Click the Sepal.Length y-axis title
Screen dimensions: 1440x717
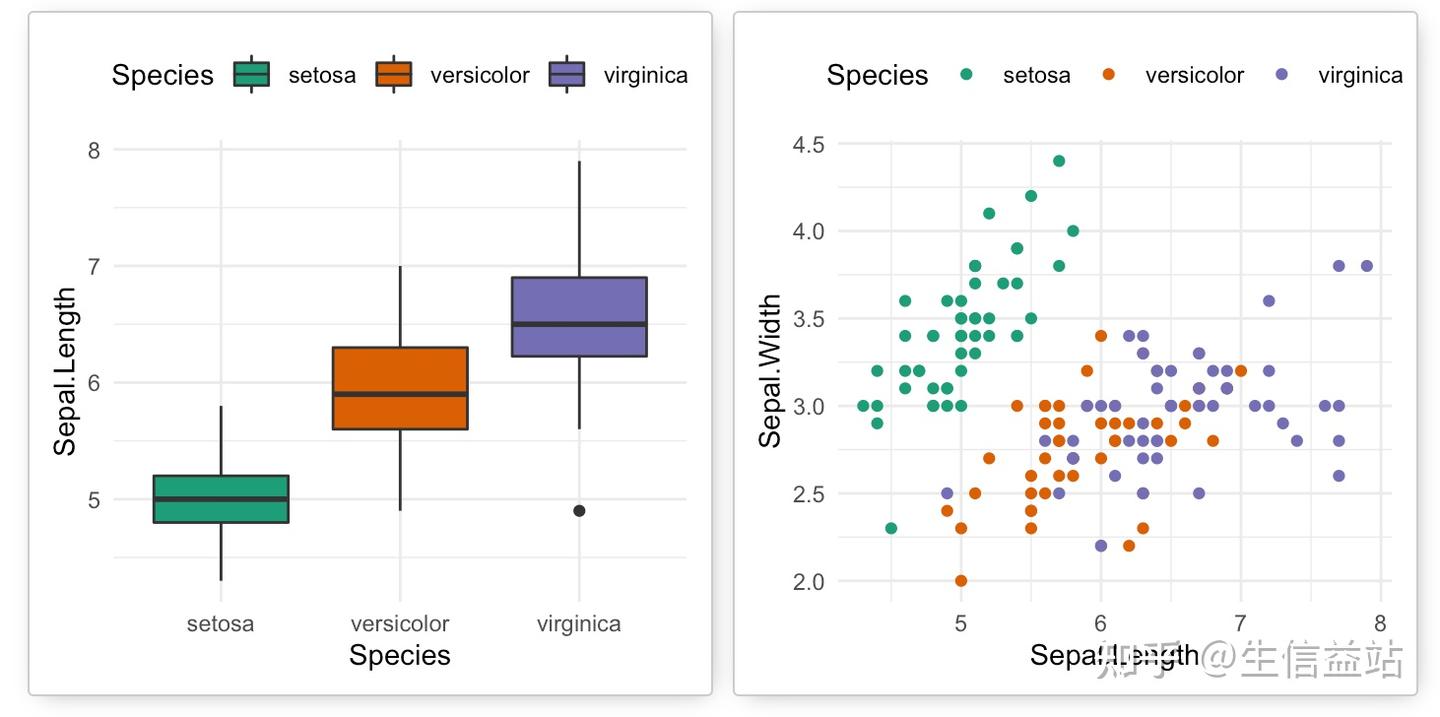coord(65,372)
